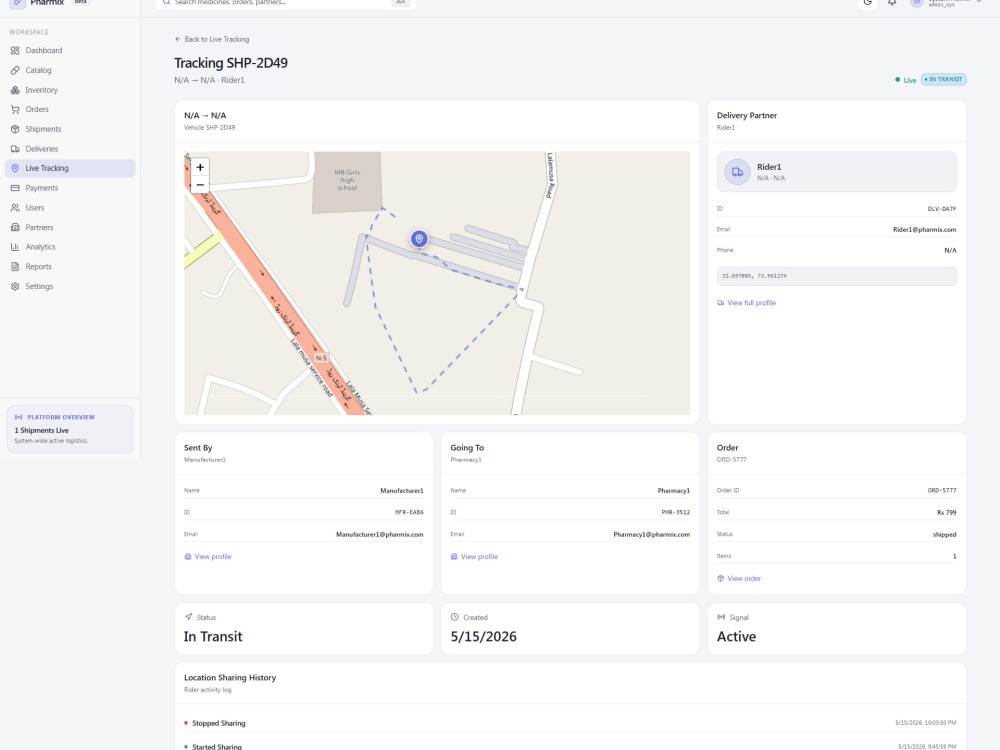The height and width of the screenshot is (750, 1000).
Task: Click the purple location pin on map
Action: (419, 239)
